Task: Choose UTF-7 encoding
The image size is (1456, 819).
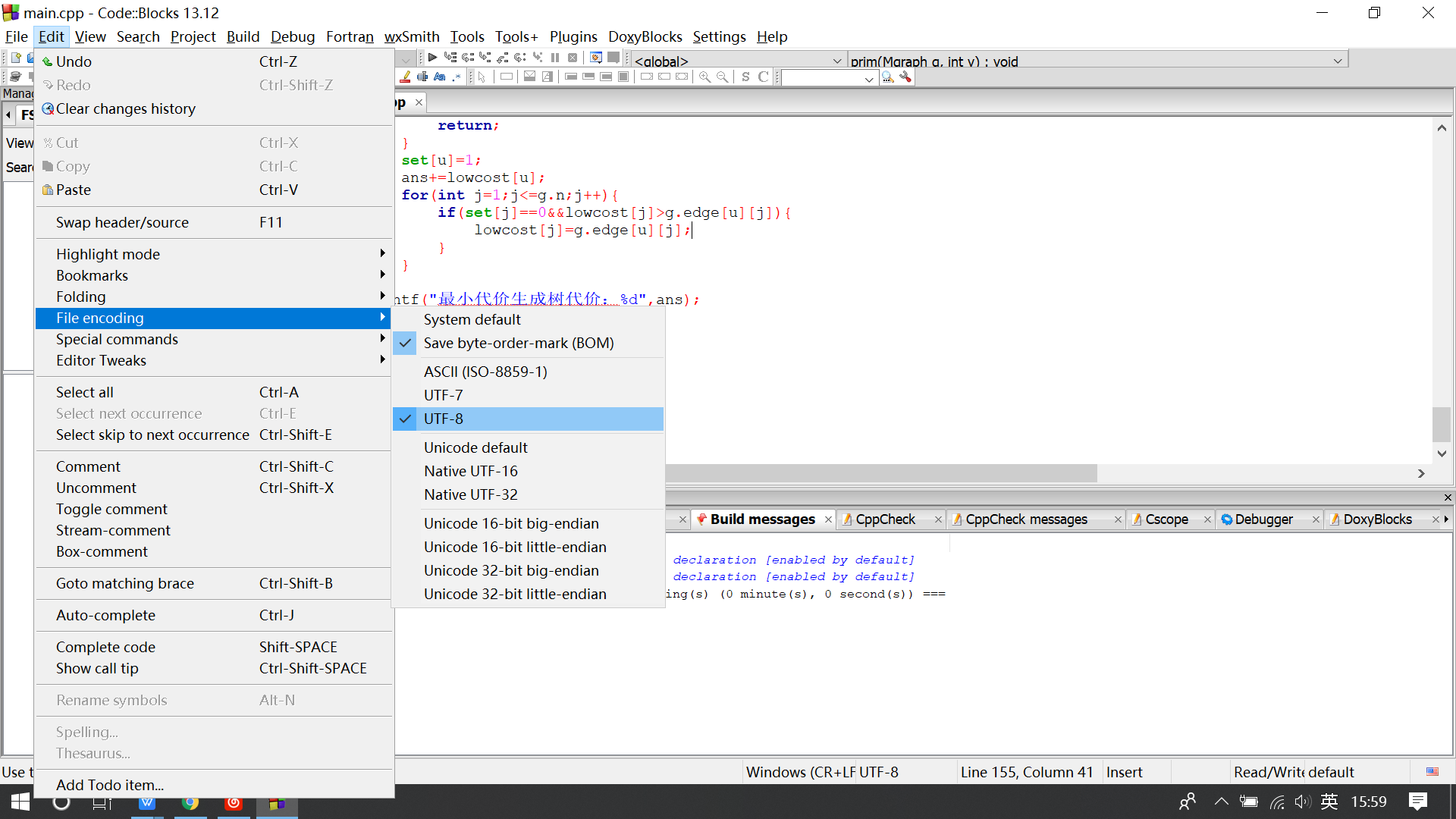Action: coord(528,395)
